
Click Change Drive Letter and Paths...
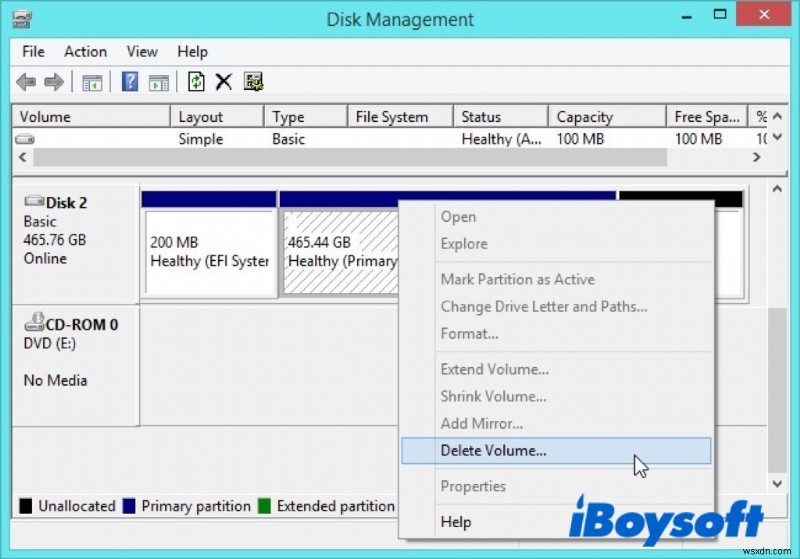point(556,307)
